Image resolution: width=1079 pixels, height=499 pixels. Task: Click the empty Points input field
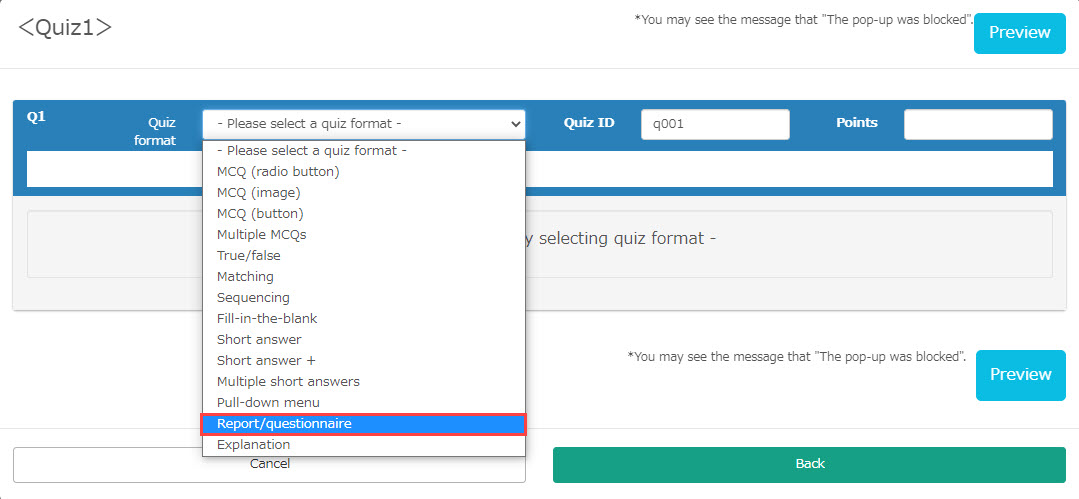pos(977,124)
